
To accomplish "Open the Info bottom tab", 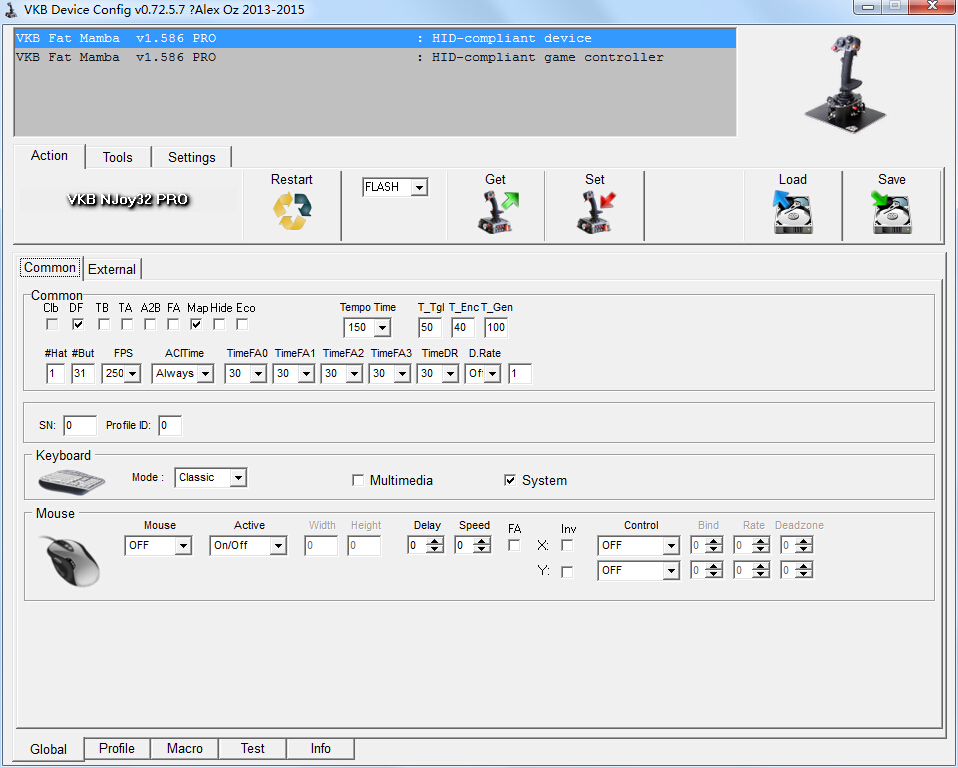I will click(x=320, y=748).
